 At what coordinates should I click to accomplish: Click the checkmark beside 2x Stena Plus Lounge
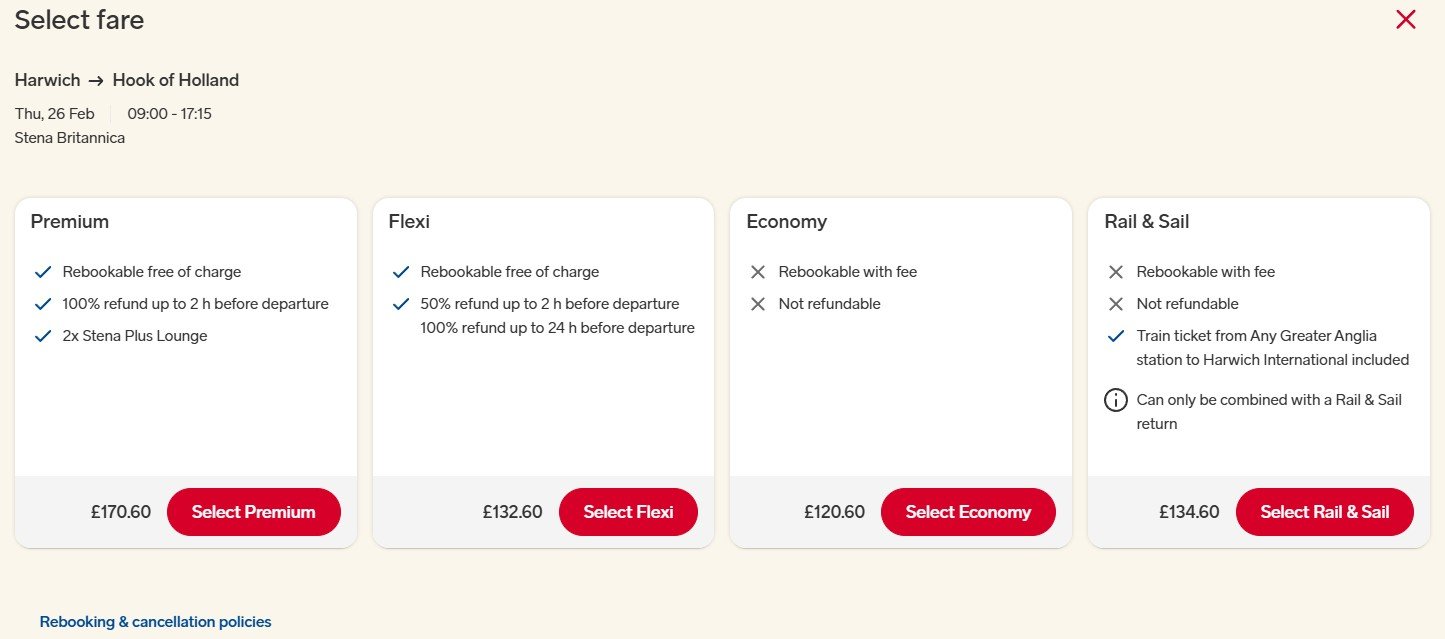coord(42,336)
